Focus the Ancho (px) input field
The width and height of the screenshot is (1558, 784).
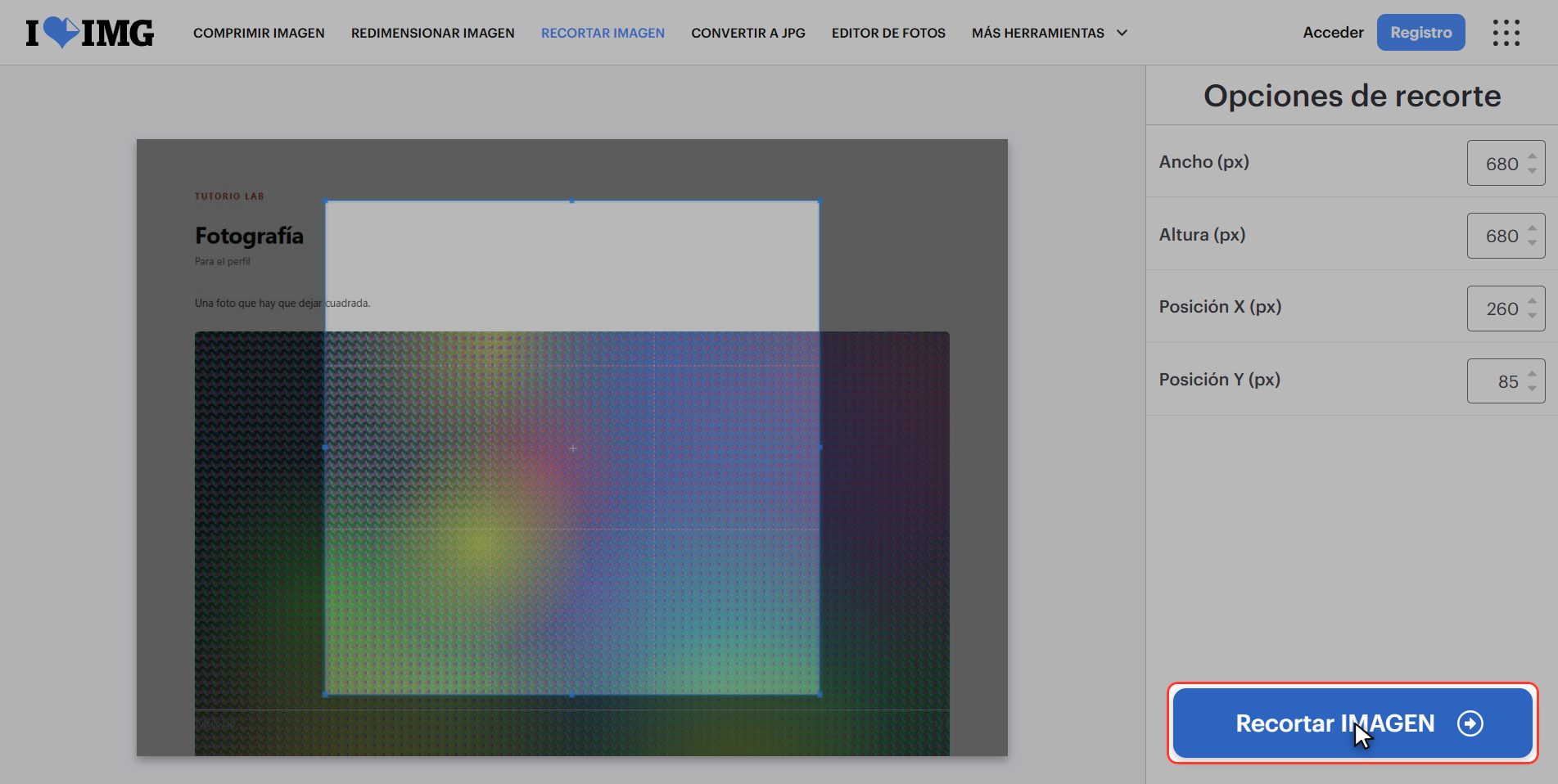coord(1506,163)
